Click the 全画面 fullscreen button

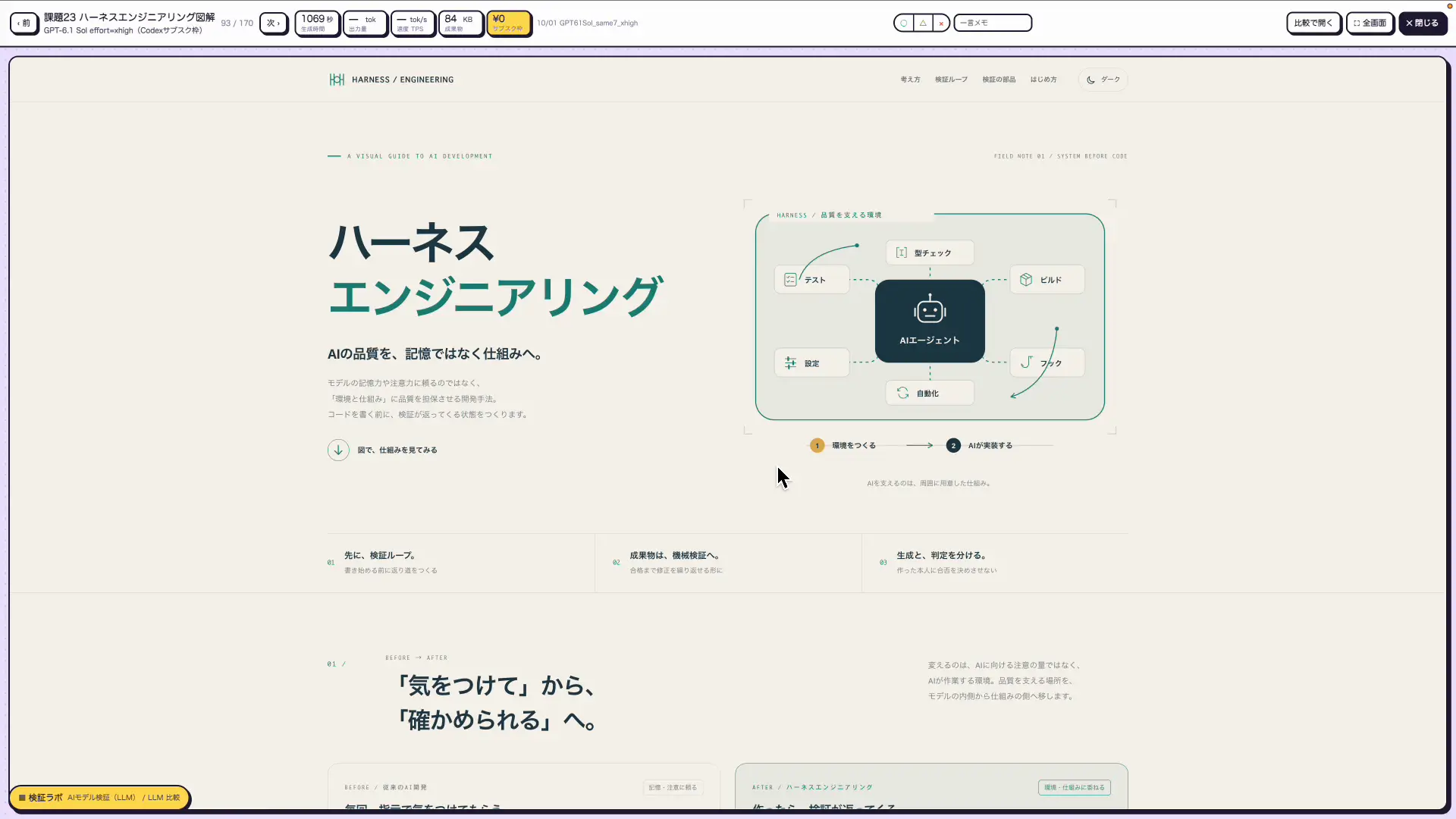[1370, 23]
